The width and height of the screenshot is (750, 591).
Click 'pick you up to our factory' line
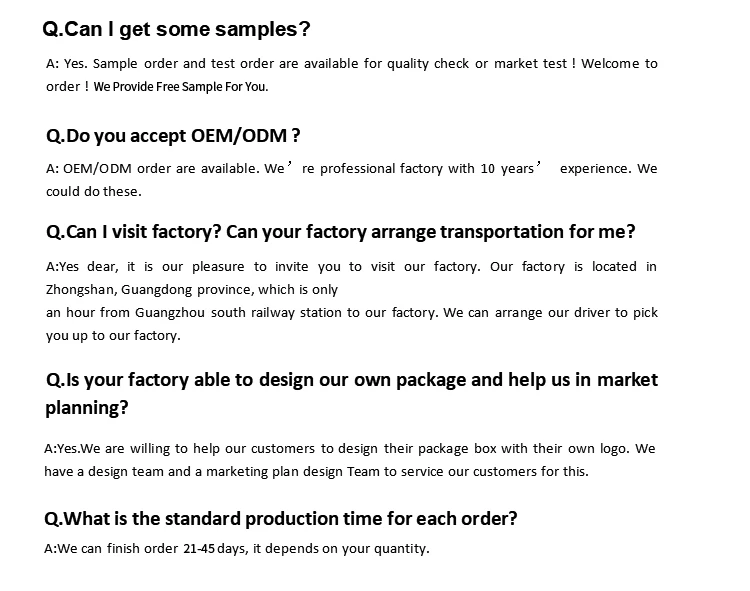113,336
